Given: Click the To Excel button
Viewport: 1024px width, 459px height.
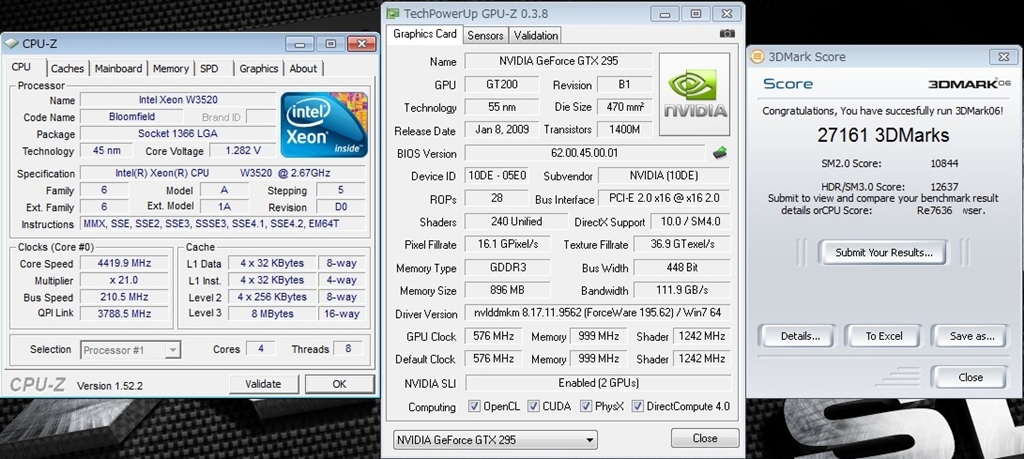Looking at the screenshot, I should coord(884,336).
